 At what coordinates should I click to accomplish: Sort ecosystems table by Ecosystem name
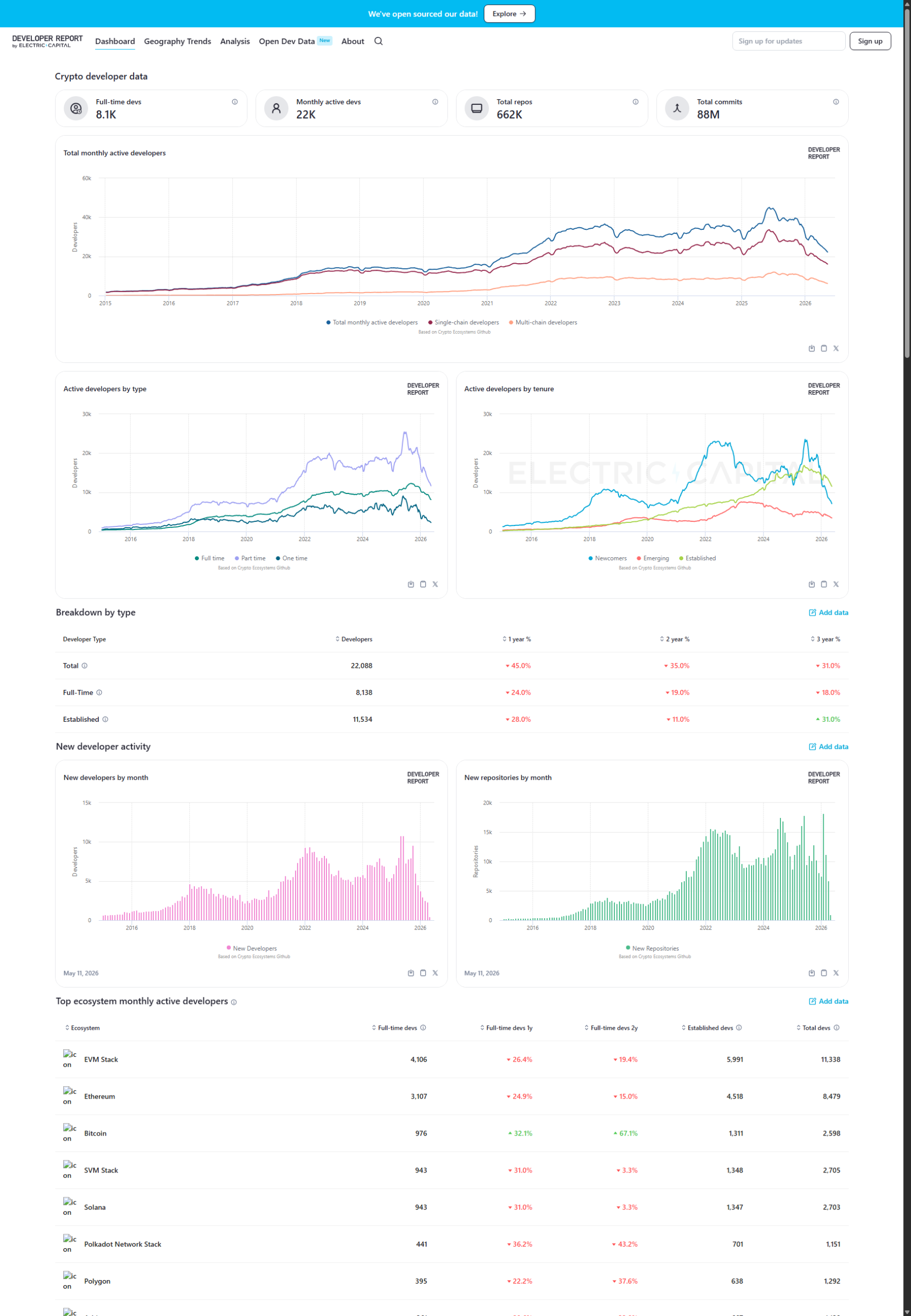[82, 1028]
